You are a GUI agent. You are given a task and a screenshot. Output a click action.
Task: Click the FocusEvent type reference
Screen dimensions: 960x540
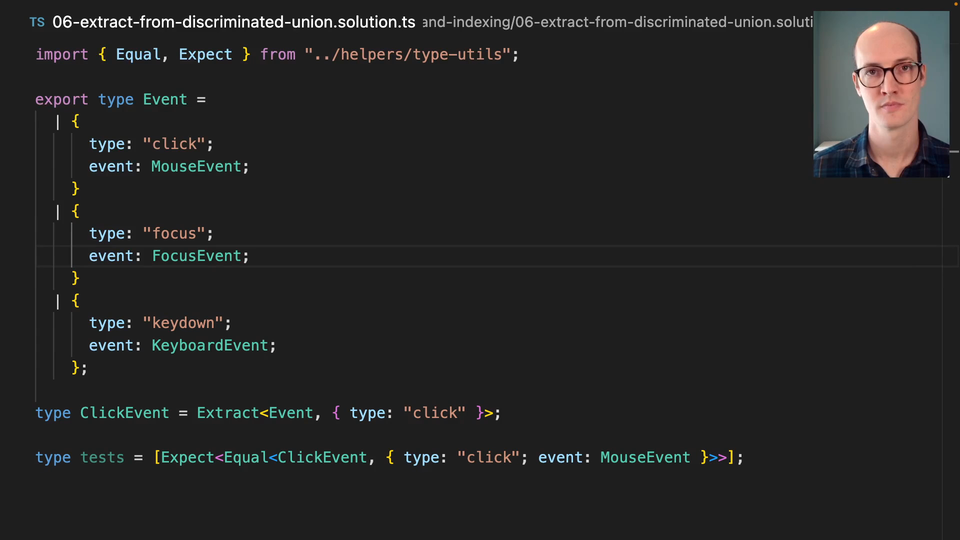tap(196, 256)
